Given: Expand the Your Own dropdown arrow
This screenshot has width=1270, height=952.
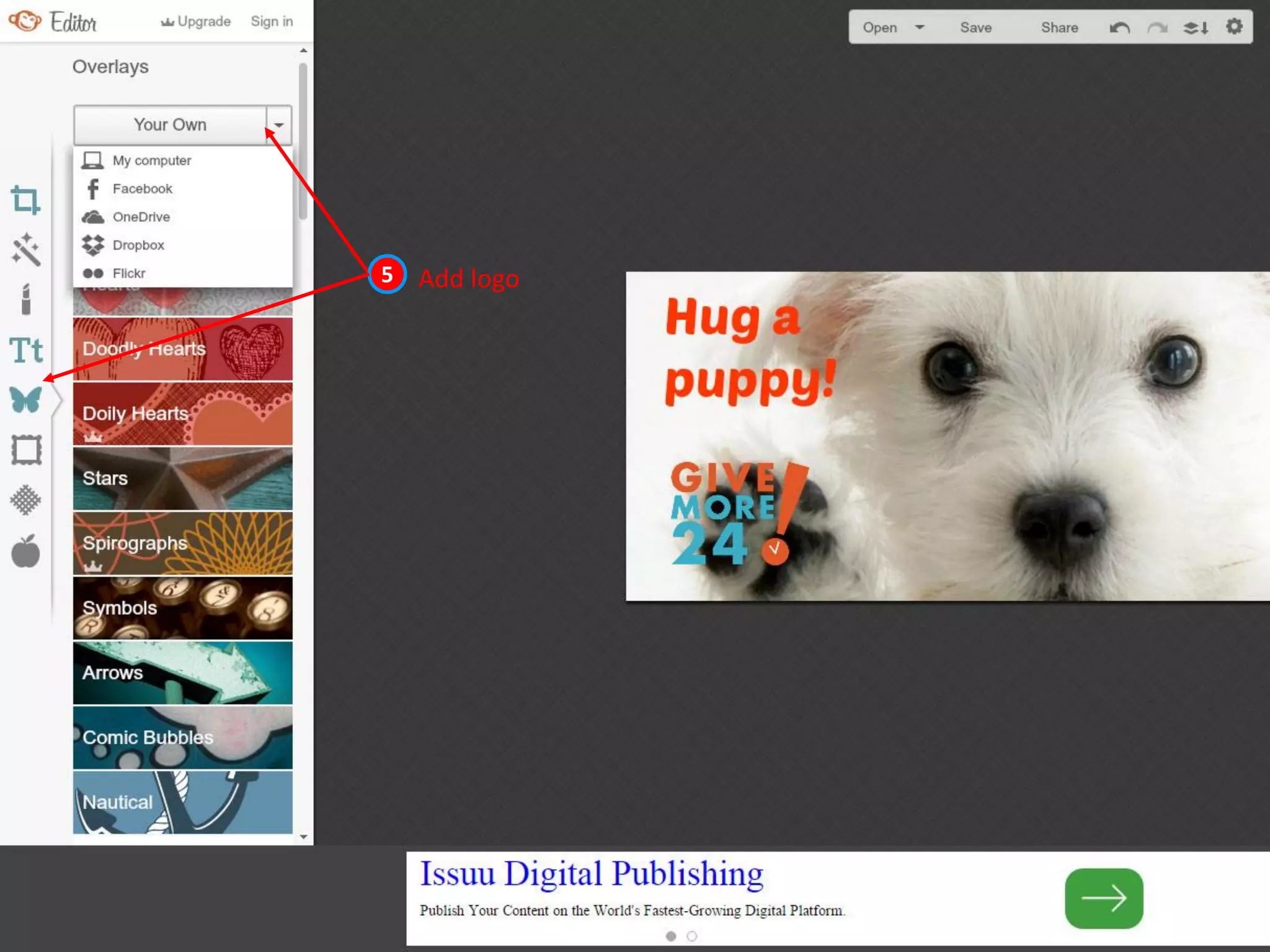Looking at the screenshot, I should click(x=279, y=125).
